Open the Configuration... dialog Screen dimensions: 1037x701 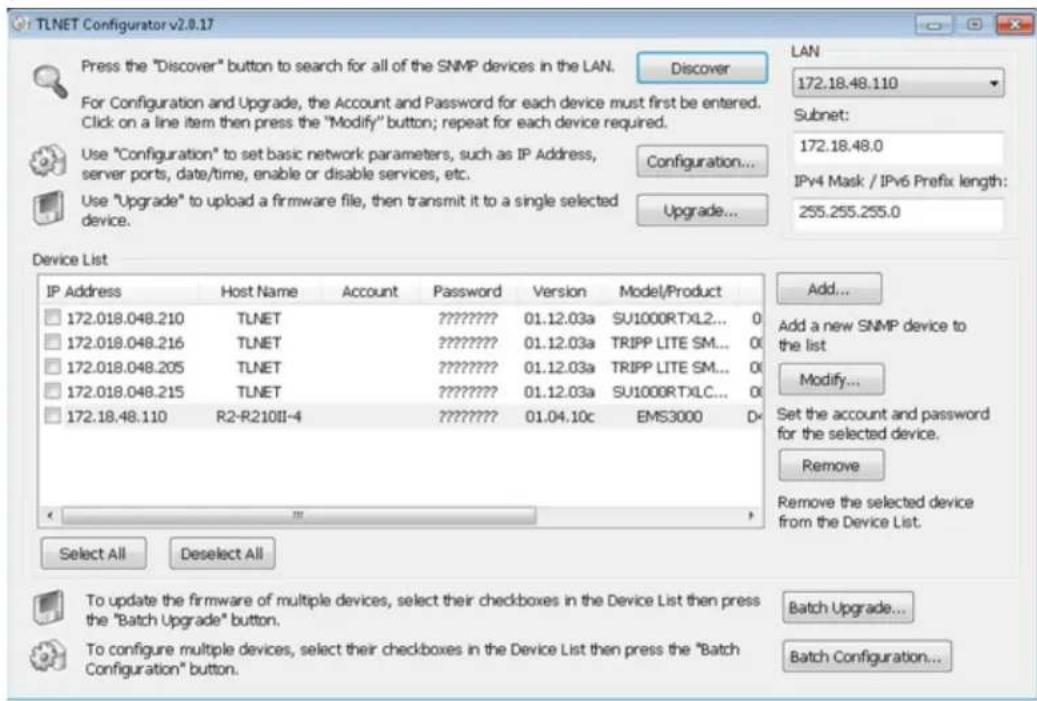coord(702,161)
